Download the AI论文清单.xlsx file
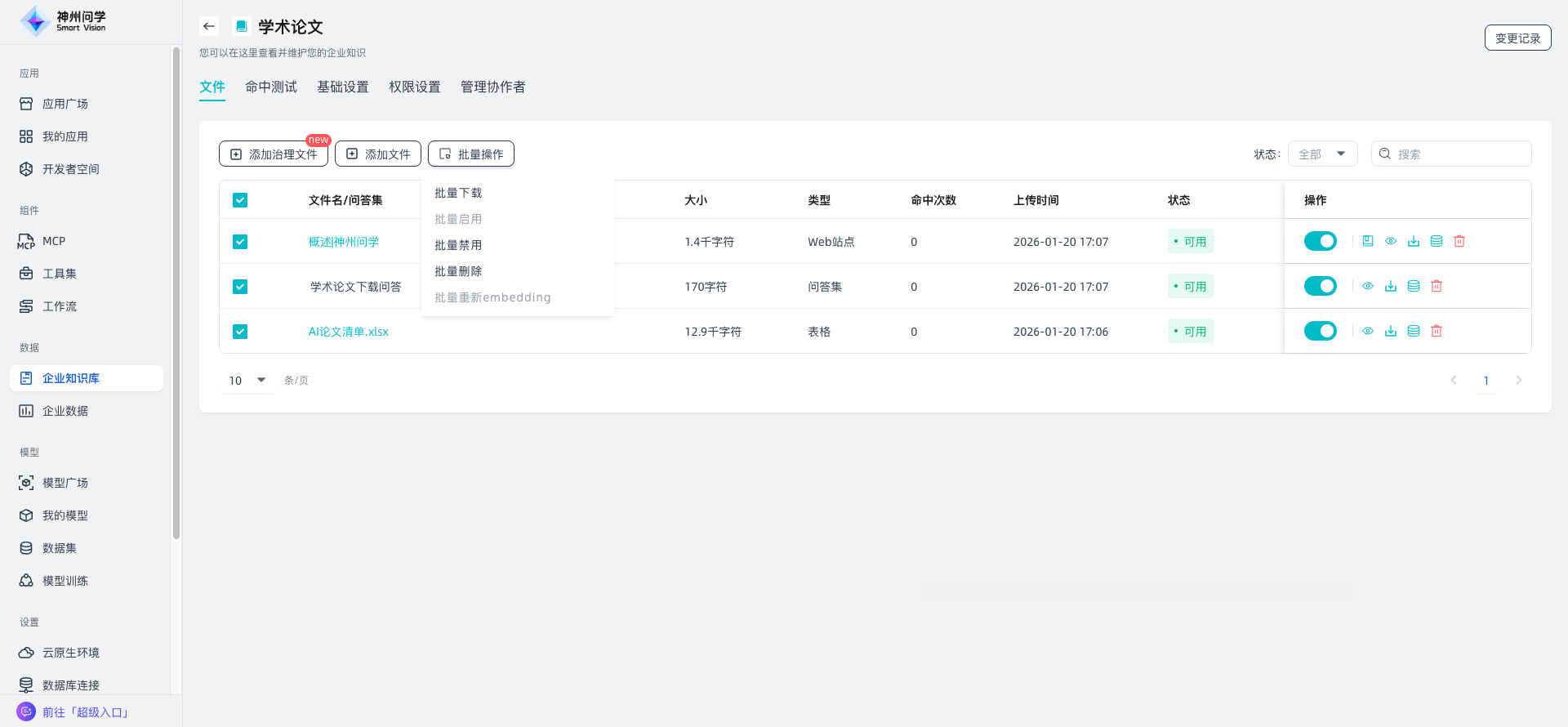1568x727 pixels. [x=1391, y=331]
